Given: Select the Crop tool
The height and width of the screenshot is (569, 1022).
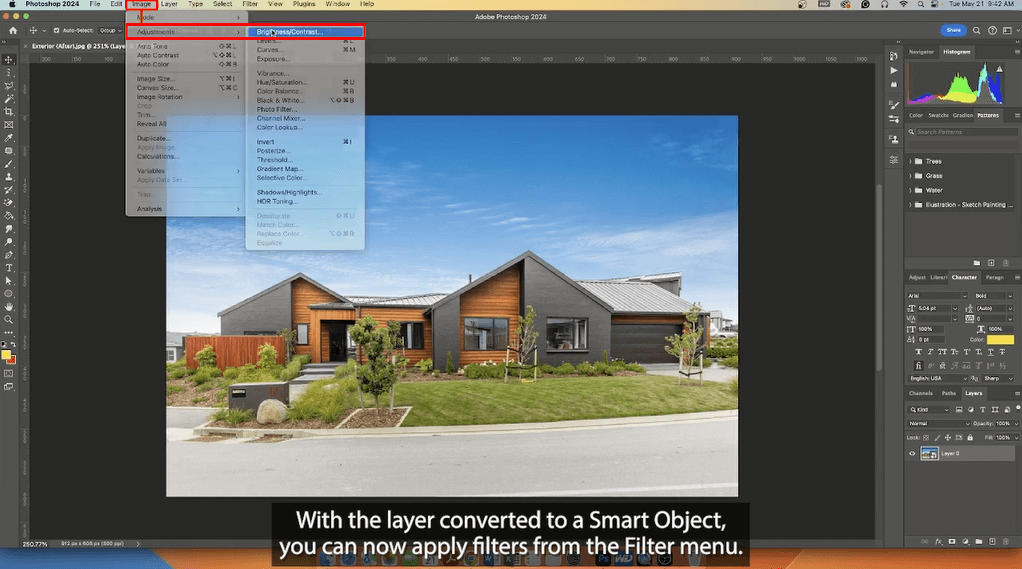Looking at the screenshot, I should pos(8,111).
